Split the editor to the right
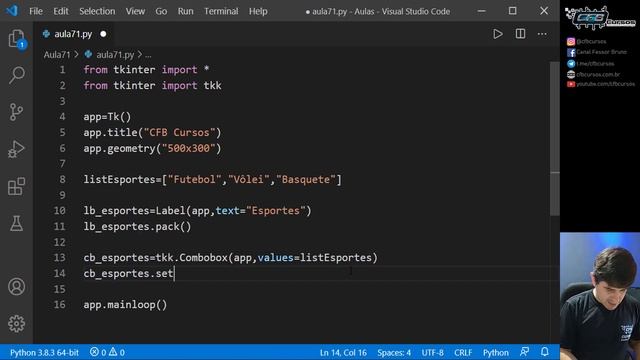Image resolution: width=640 pixels, height=360 pixels. pos(520,34)
